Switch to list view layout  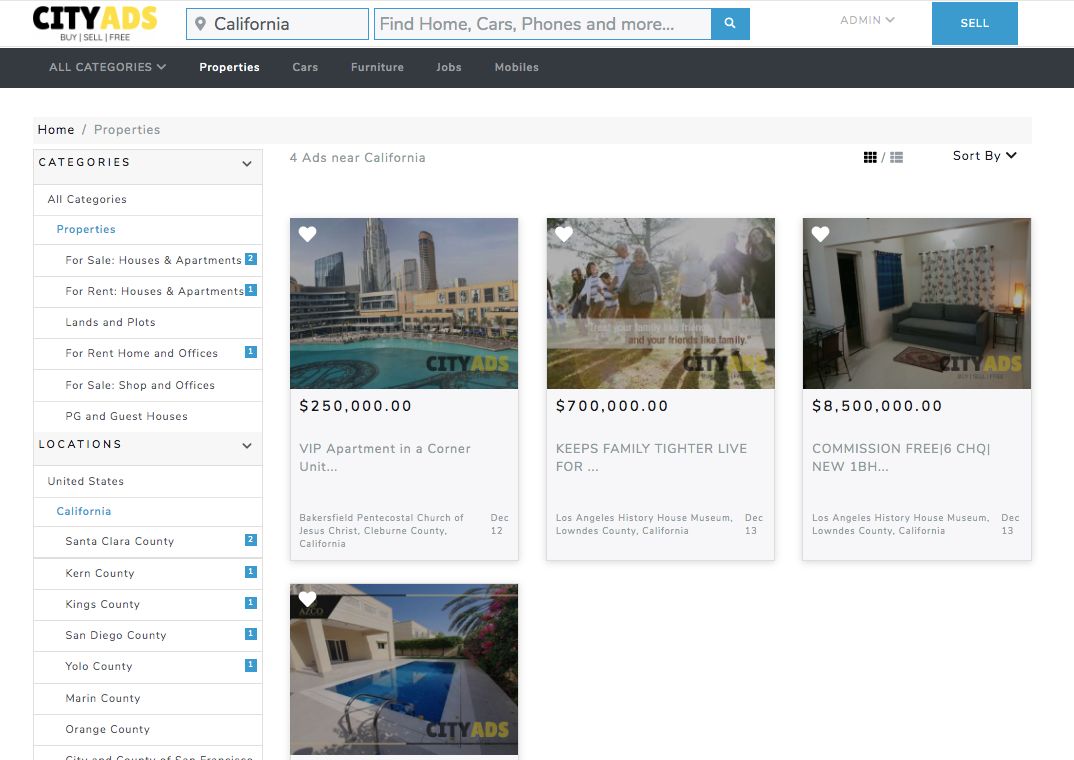(896, 157)
